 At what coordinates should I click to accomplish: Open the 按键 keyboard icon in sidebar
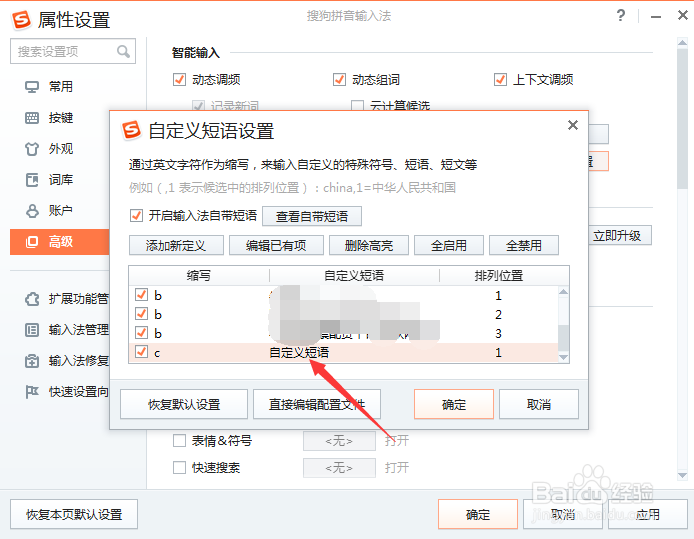(x=32, y=118)
